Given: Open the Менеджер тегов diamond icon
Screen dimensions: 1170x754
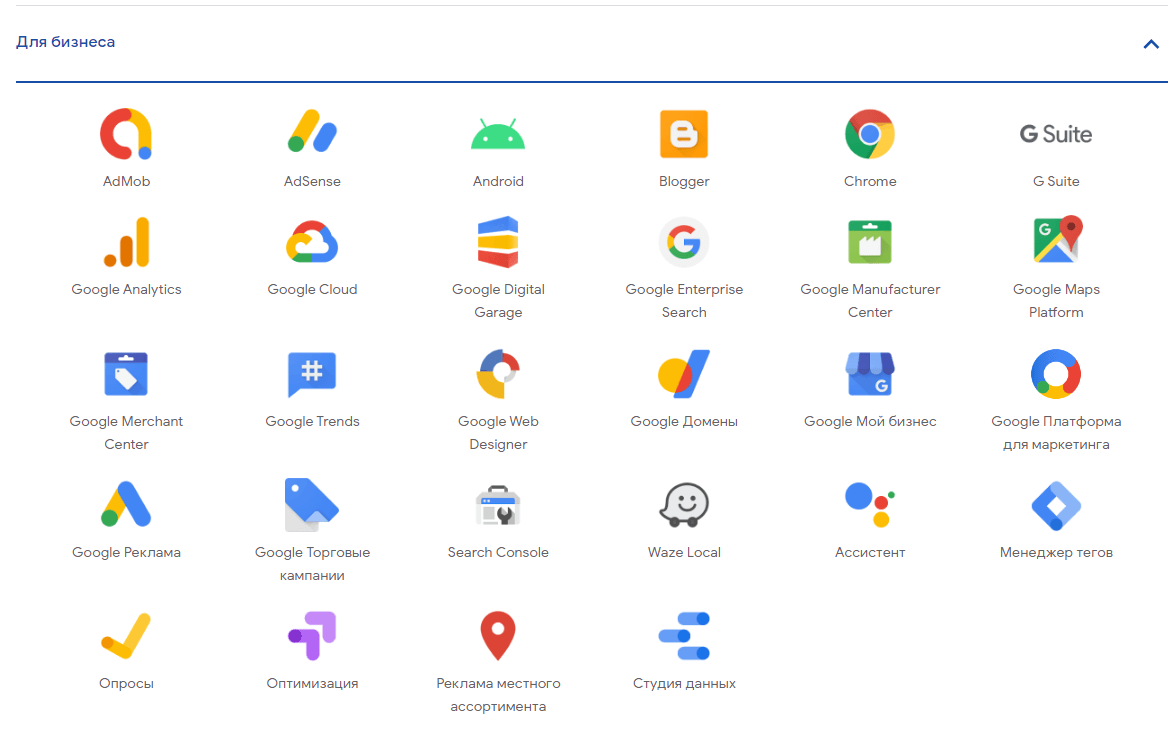Looking at the screenshot, I should coord(1056,505).
